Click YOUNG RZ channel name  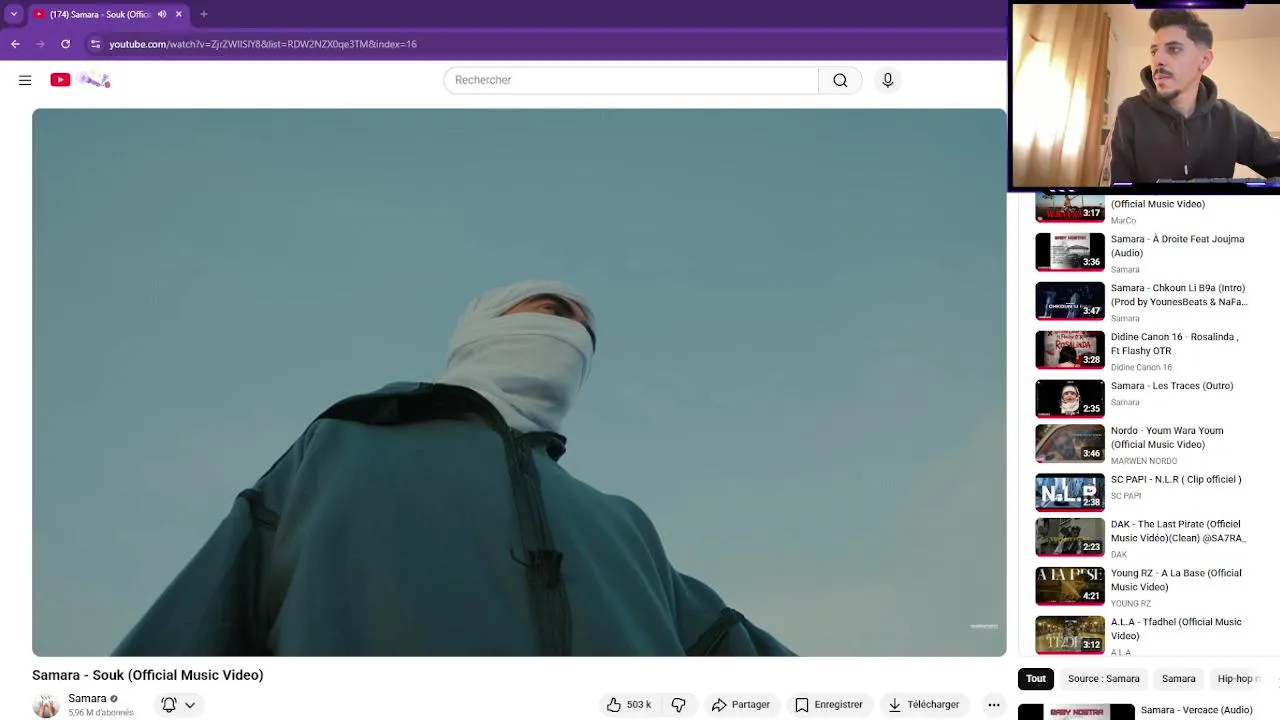click(x=1131, y=604)
